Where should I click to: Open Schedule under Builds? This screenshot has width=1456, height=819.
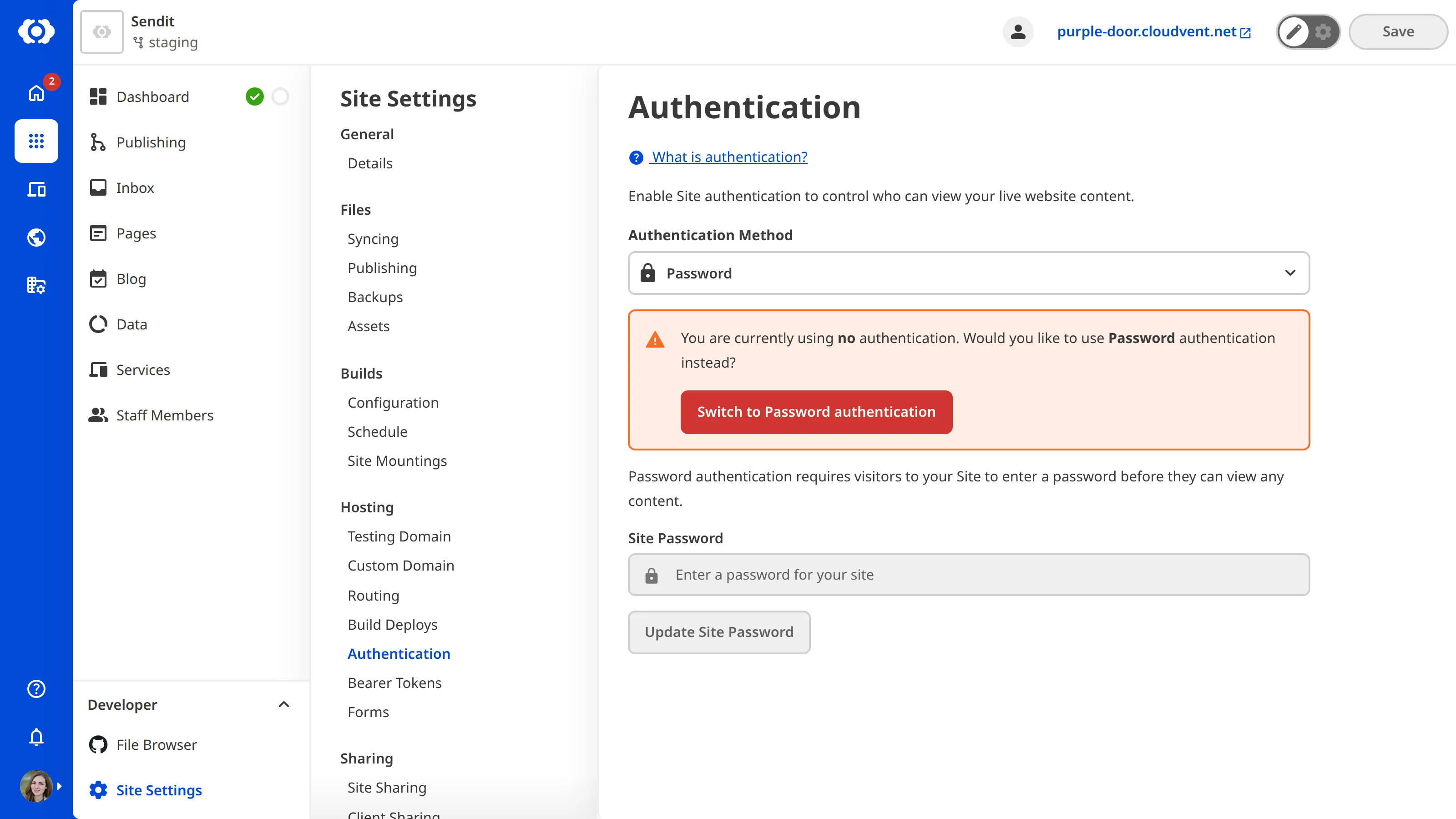click(x=378, y=432)
